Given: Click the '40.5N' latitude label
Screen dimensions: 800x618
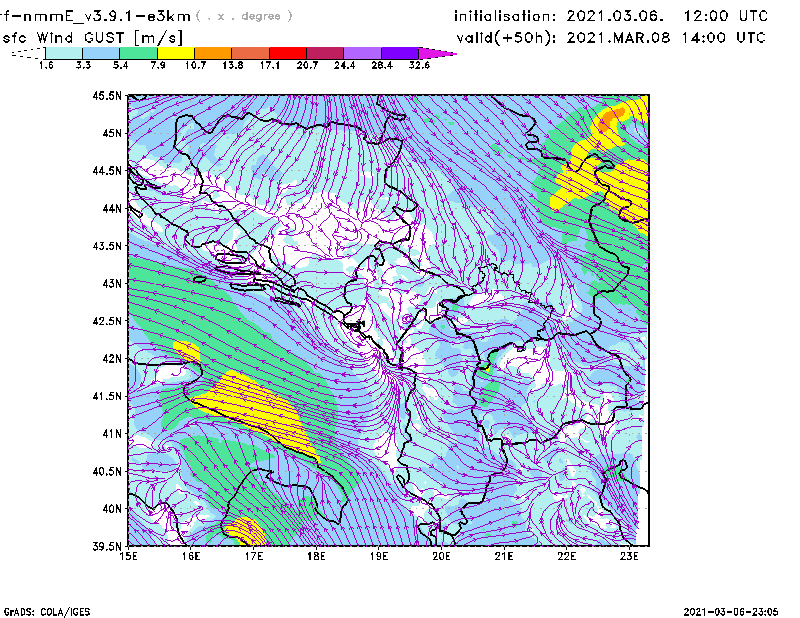Looking at the screenshot, I should 107,472.
